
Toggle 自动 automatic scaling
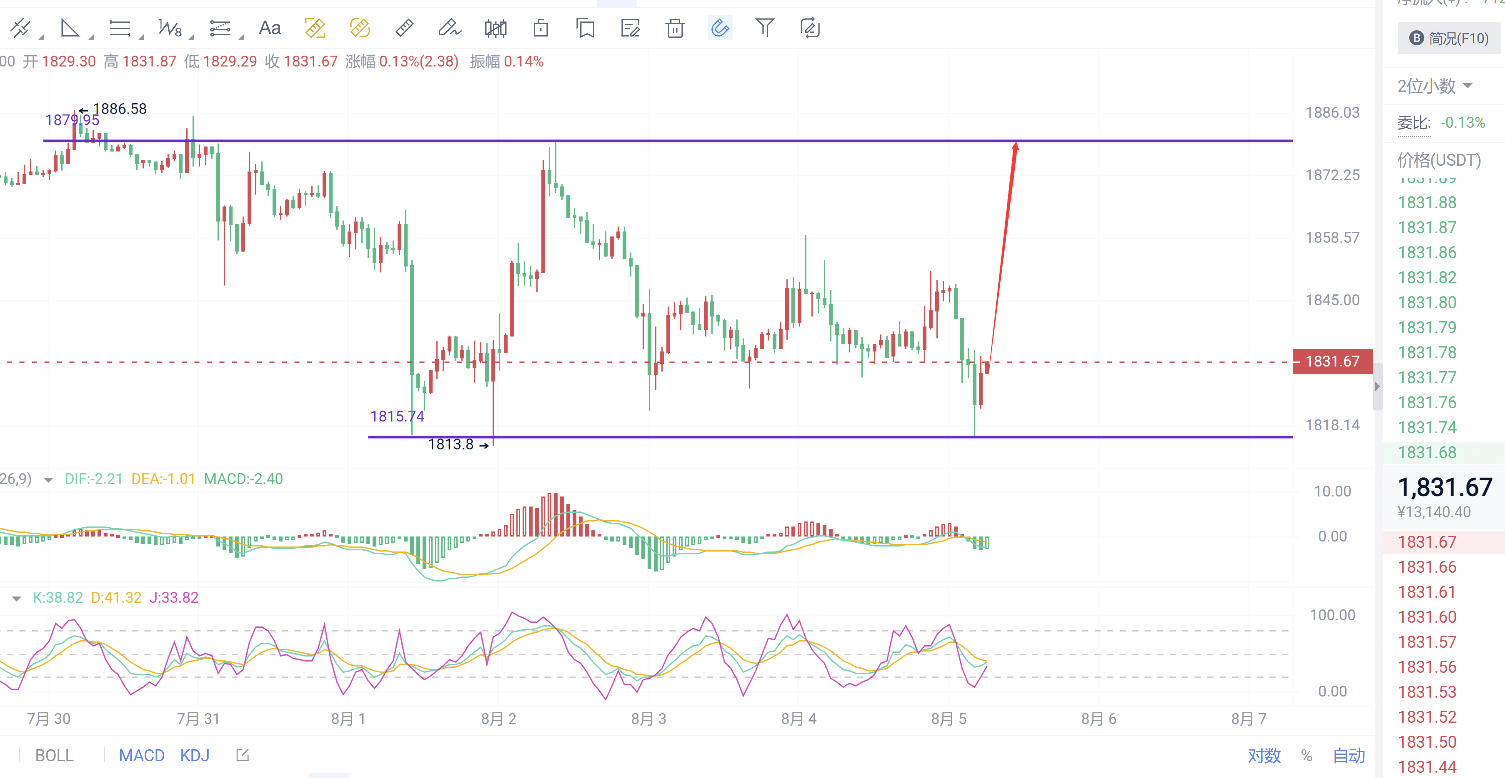point(1347,756)
